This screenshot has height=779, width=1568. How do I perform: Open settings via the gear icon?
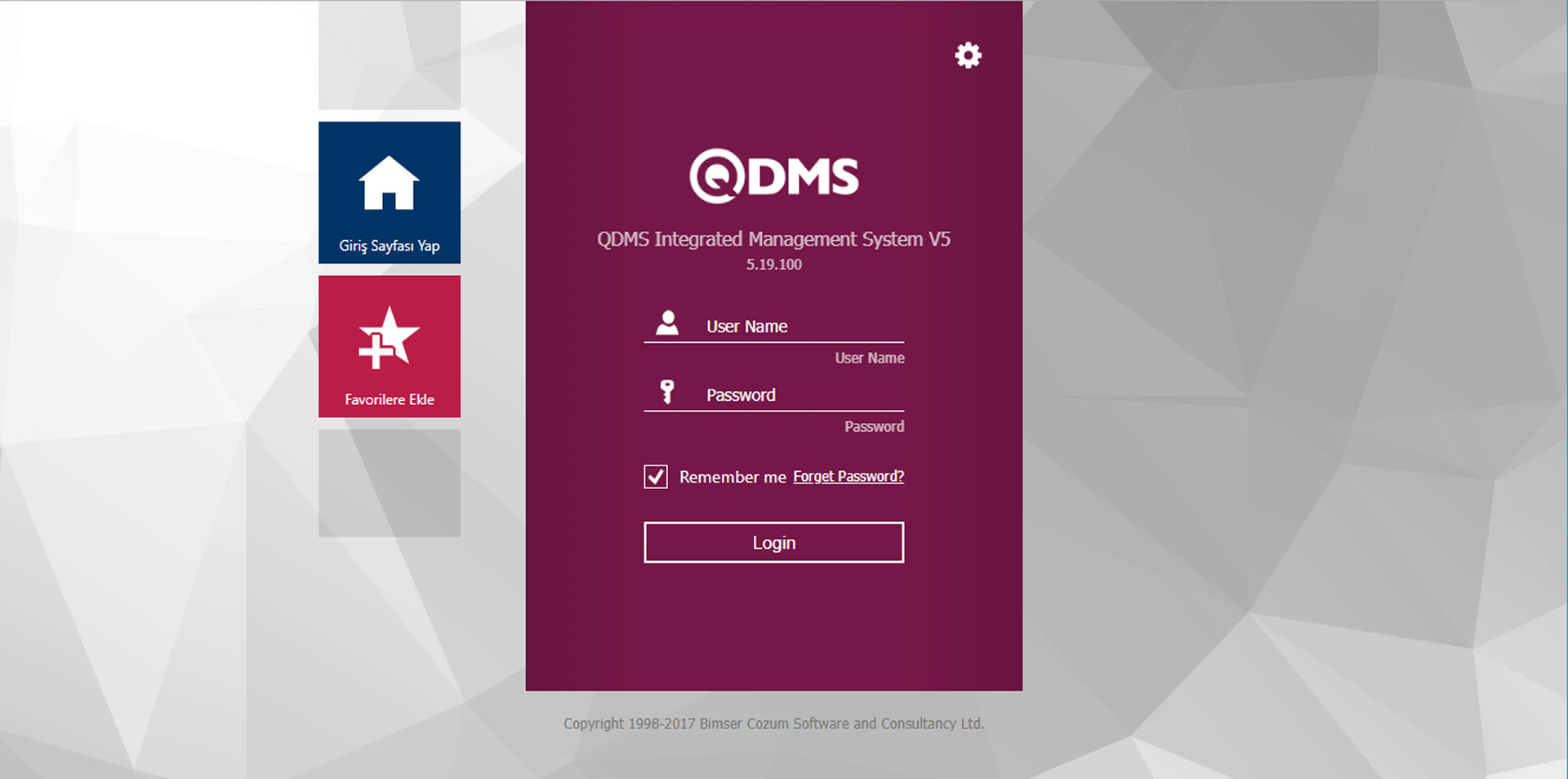click(x=968, y=56)
